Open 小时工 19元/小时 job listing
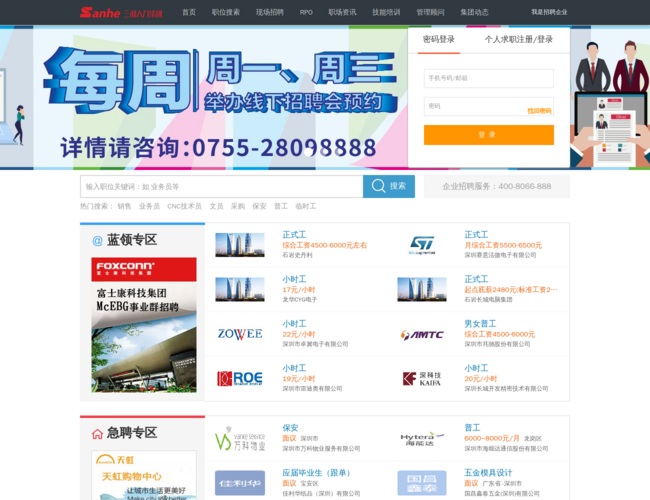 coord(294,369)
